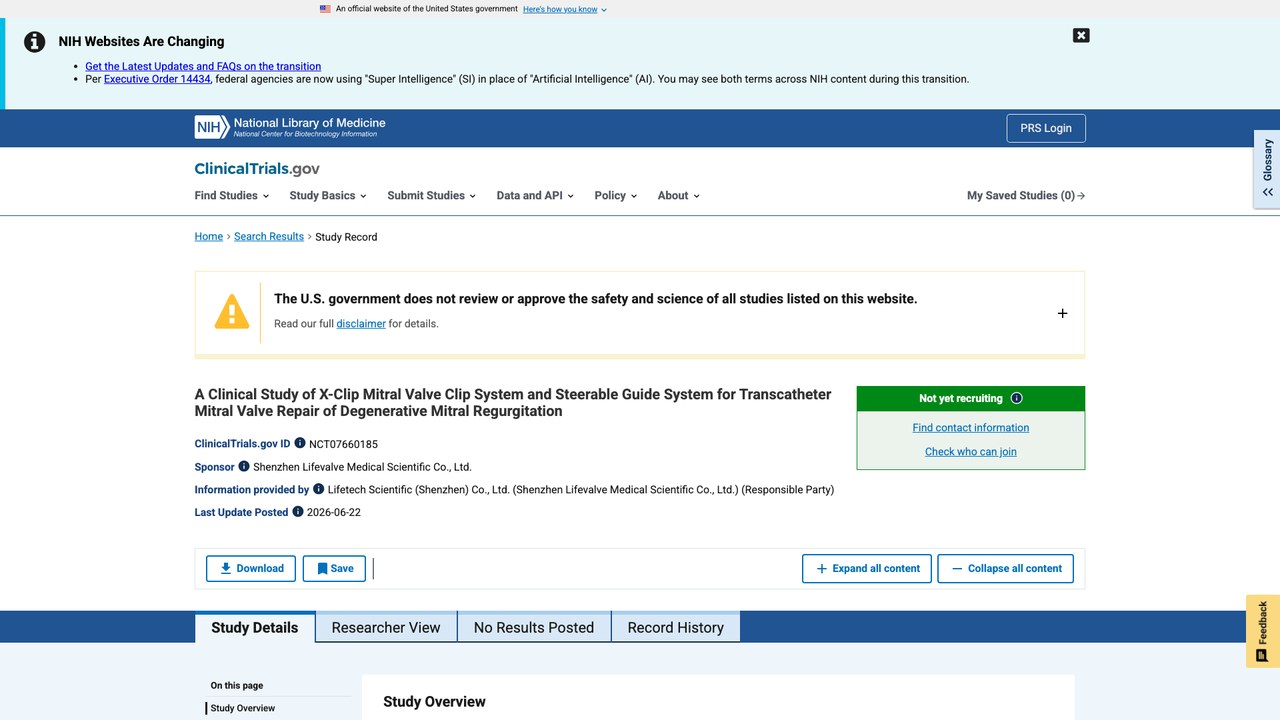Image resolution: width=1280 pixels, height=720 pixels.
Task: Click the NCT07660185 identifier text
Action: (343, 444)
